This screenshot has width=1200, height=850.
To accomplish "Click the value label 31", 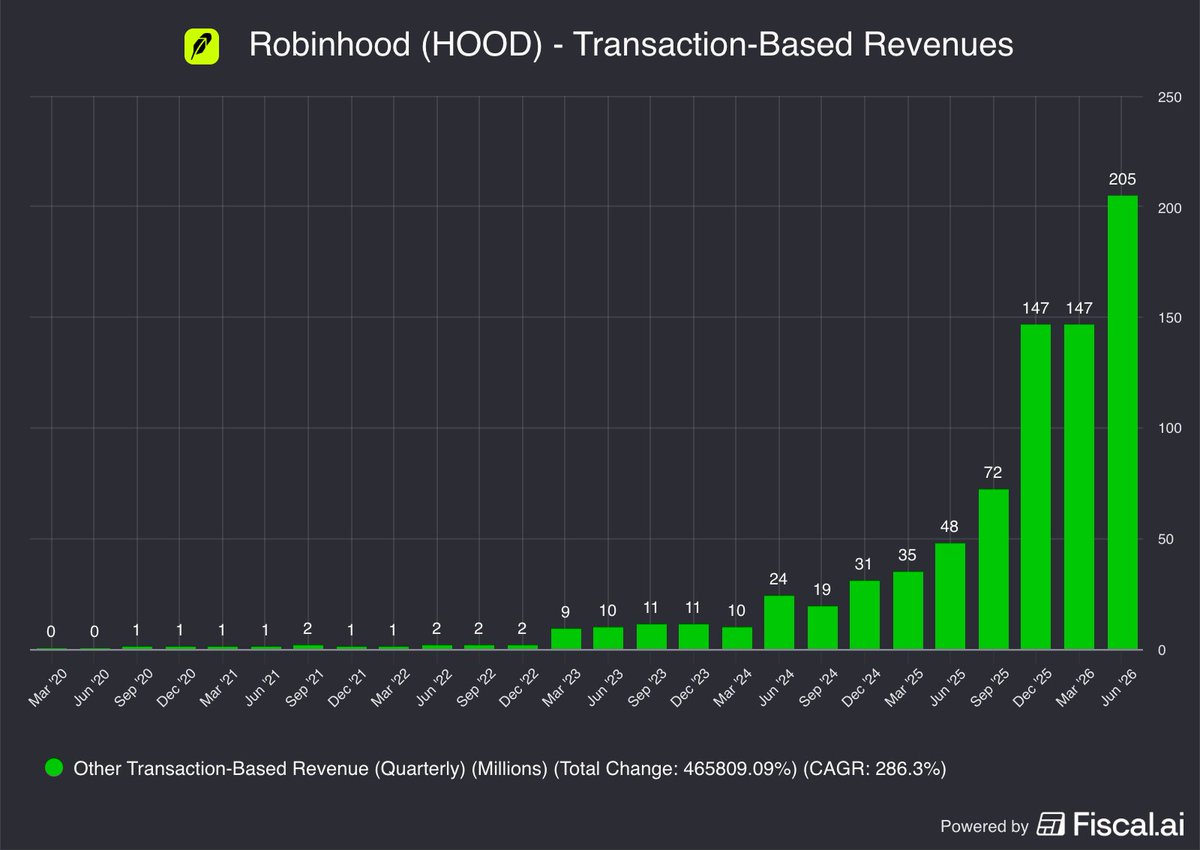I will pyautogui.click(x=865, y=563).
